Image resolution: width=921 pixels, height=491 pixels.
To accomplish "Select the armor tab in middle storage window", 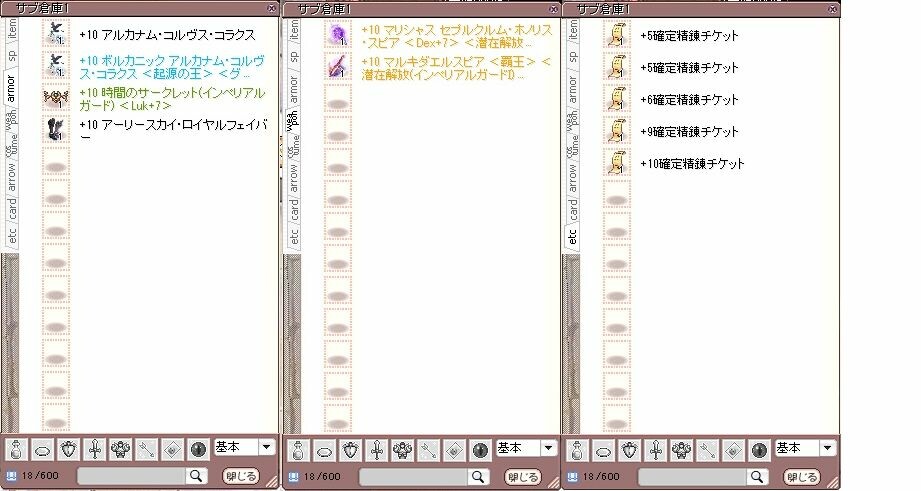I will tap(294, 88).
